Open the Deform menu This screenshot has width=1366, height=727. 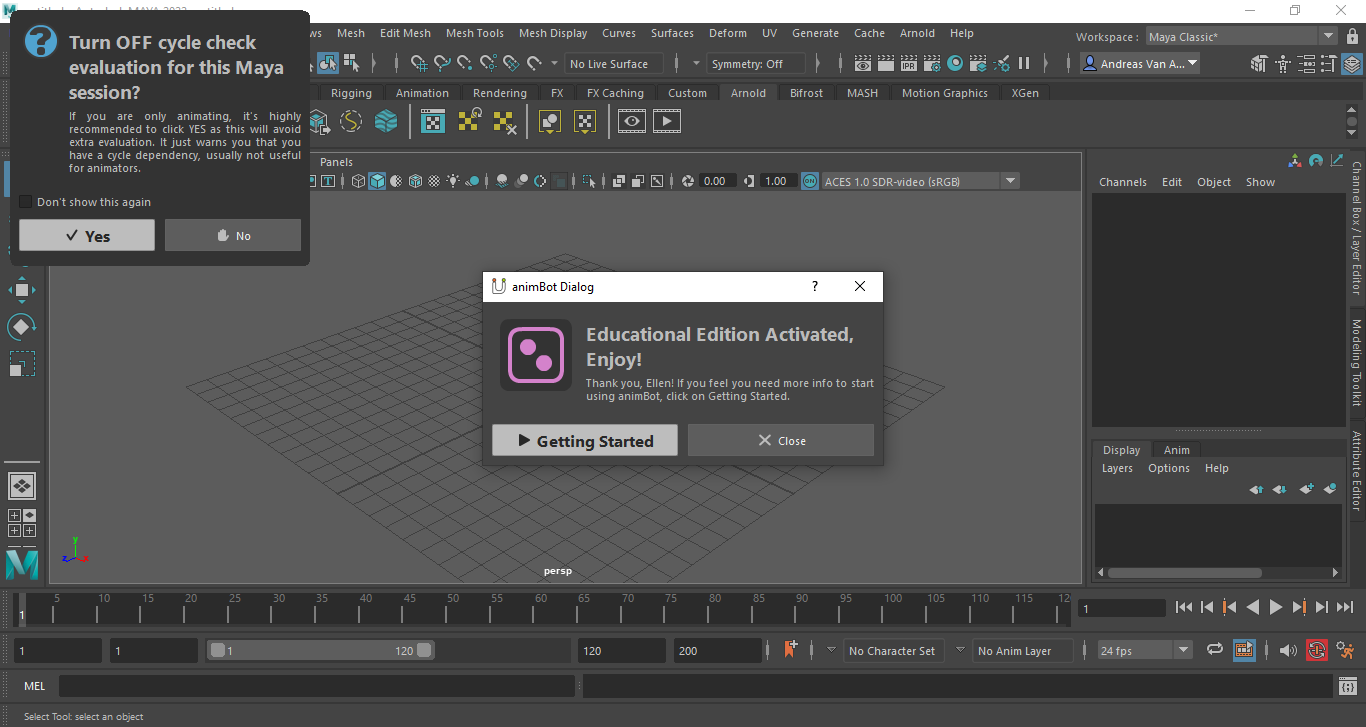(728, 33)
